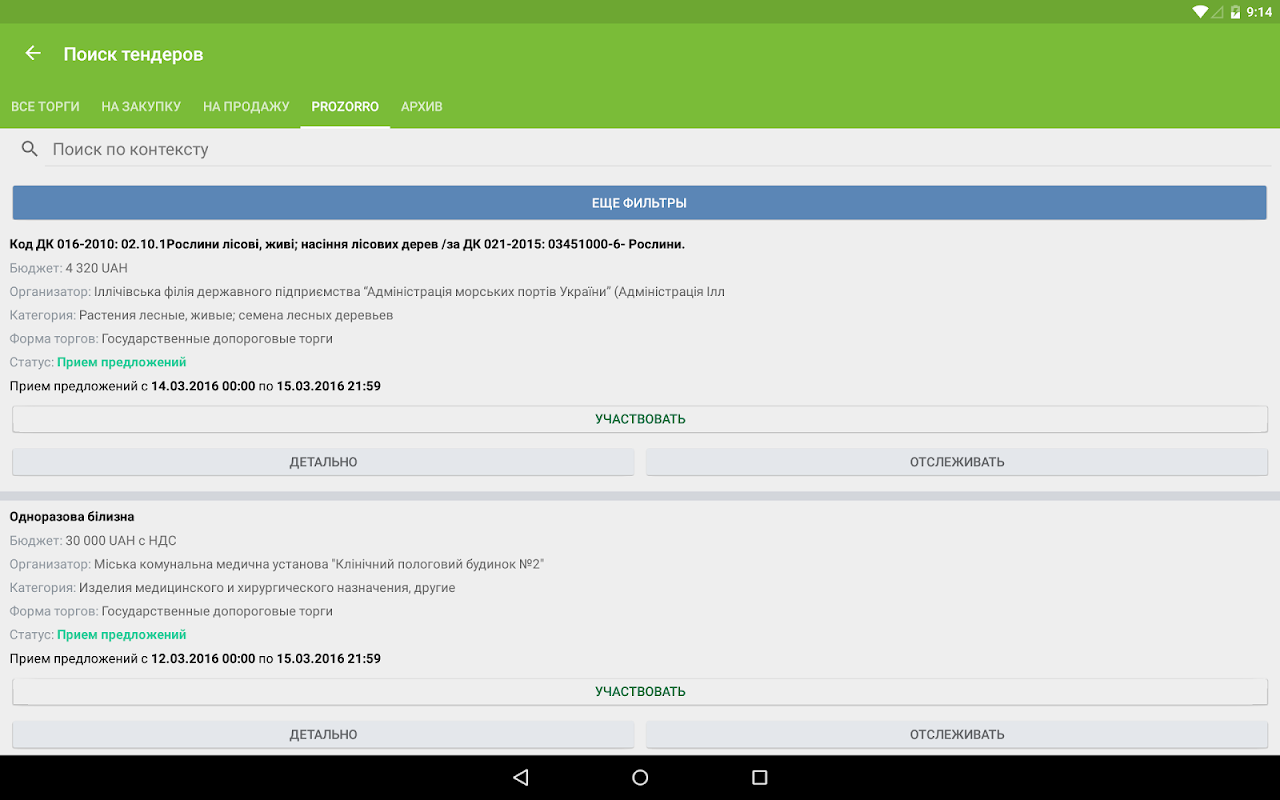Tap ОТСЛЕЖИВАТЬ for Одноразова білизна tender
The height and width of the screenshot is (800, 1280).
pyautogui.click(x=957, y=735)
